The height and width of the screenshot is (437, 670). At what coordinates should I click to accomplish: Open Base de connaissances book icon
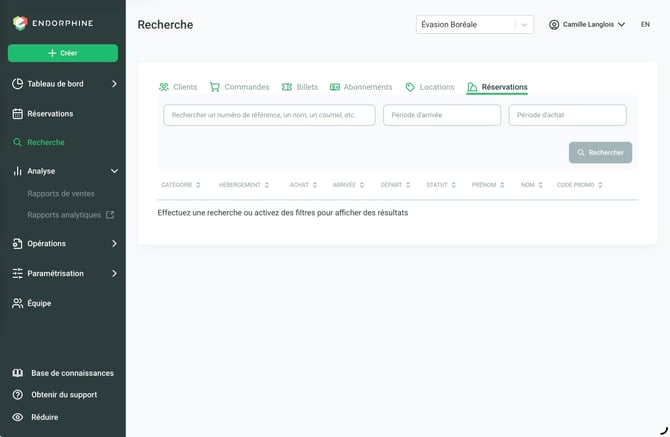(x=18, y=373)
